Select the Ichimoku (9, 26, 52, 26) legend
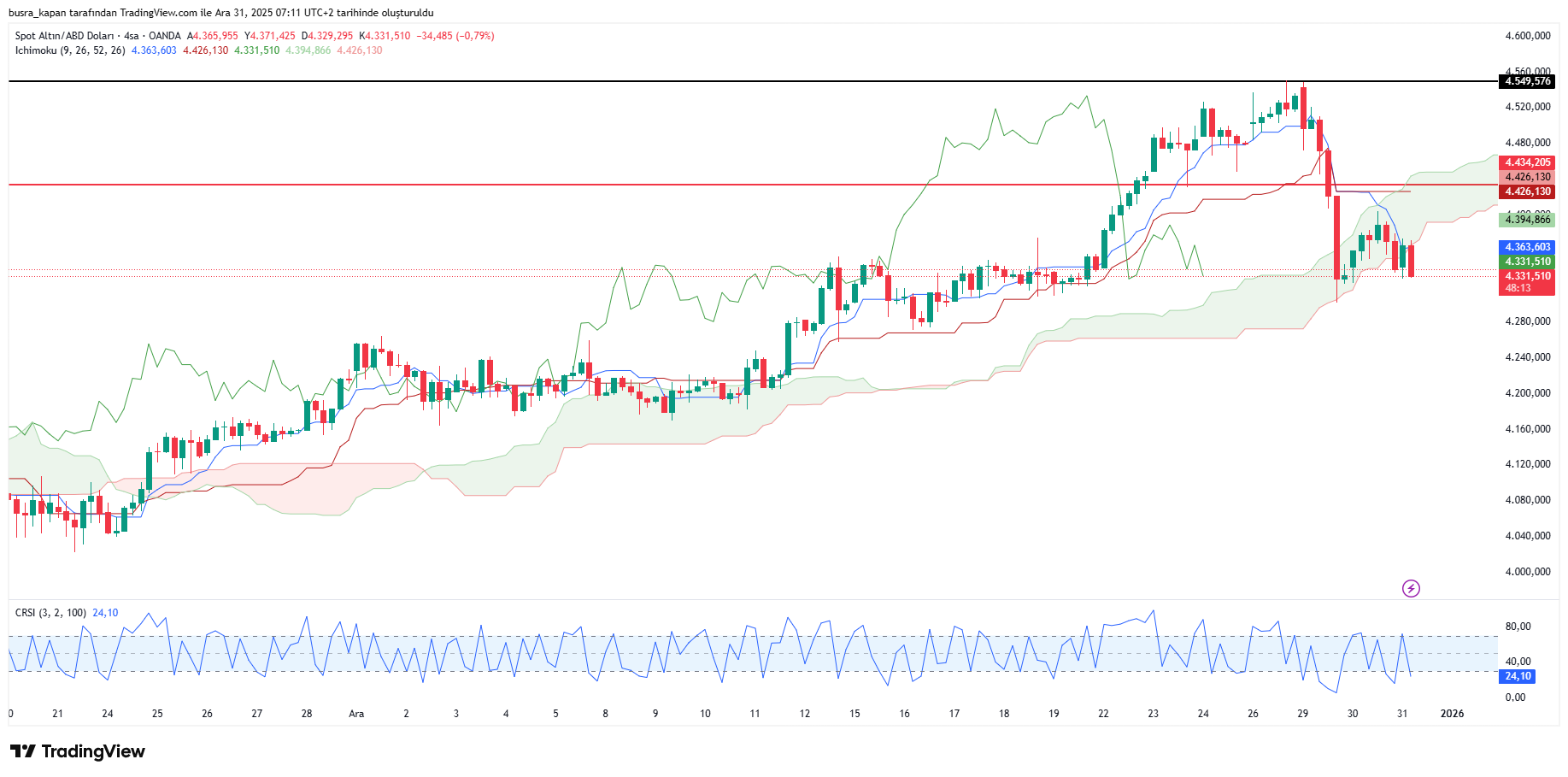1568x777 pixels. click(x=70, y=50)
